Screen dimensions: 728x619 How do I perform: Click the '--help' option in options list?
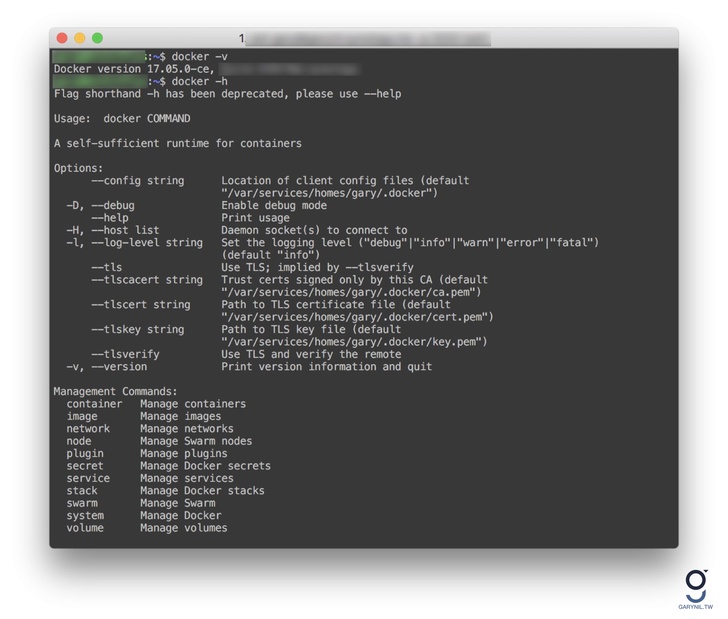coord(110,218)
